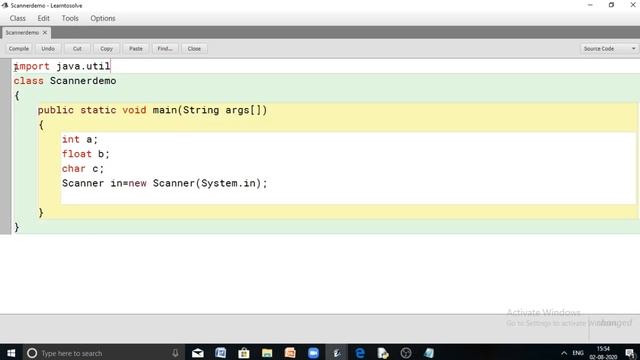This screenshot has height=360, width=640.
Task: Open the Edit menu
Action: (43, 18)
